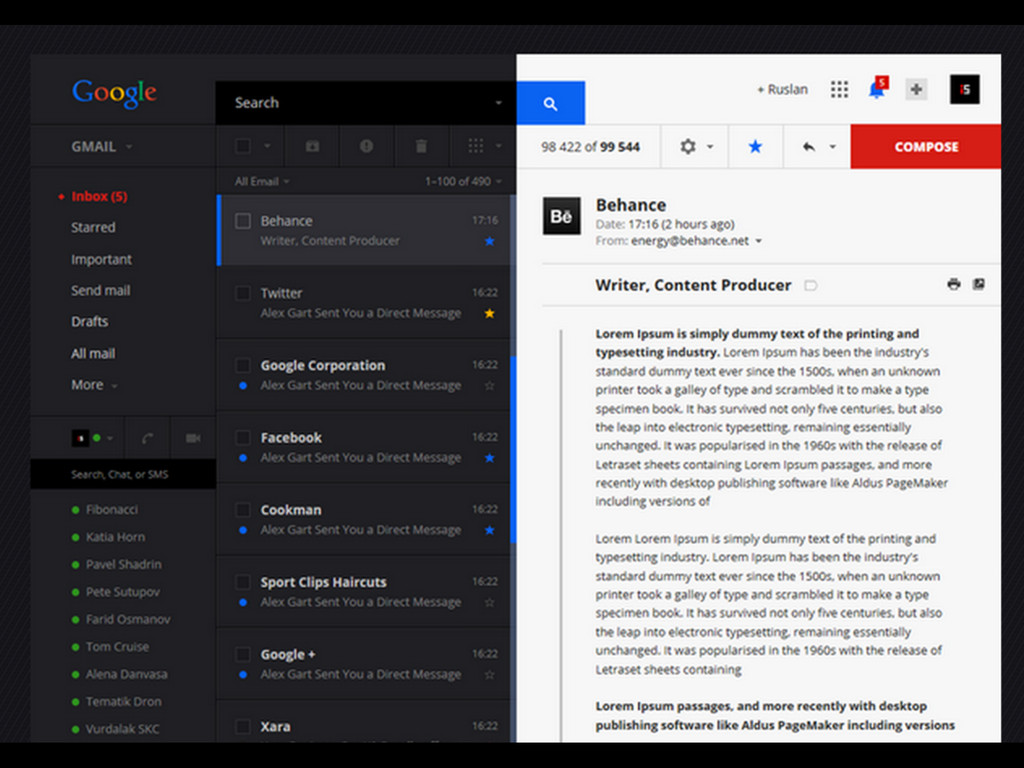
Task: Click the Search, Chat, or SMS field
Action: point(123,474)
